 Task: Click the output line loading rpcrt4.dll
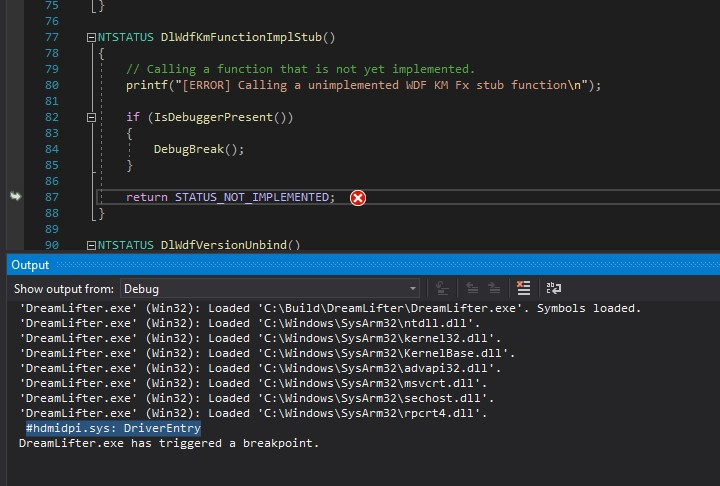click(x=253, y=413)
